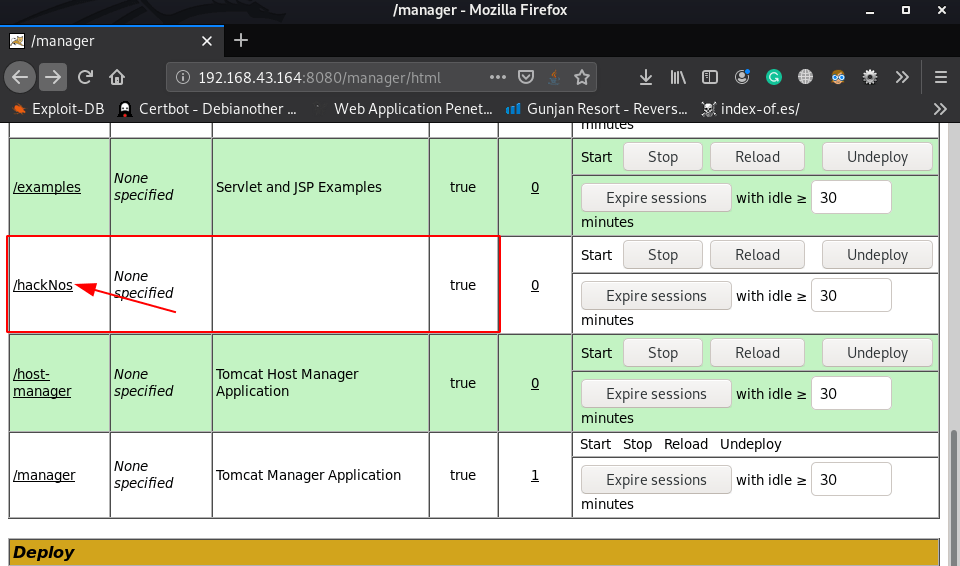Expire sessions for /hackNos
Viewport: 960px width, 566px height.
pos(656,296)
